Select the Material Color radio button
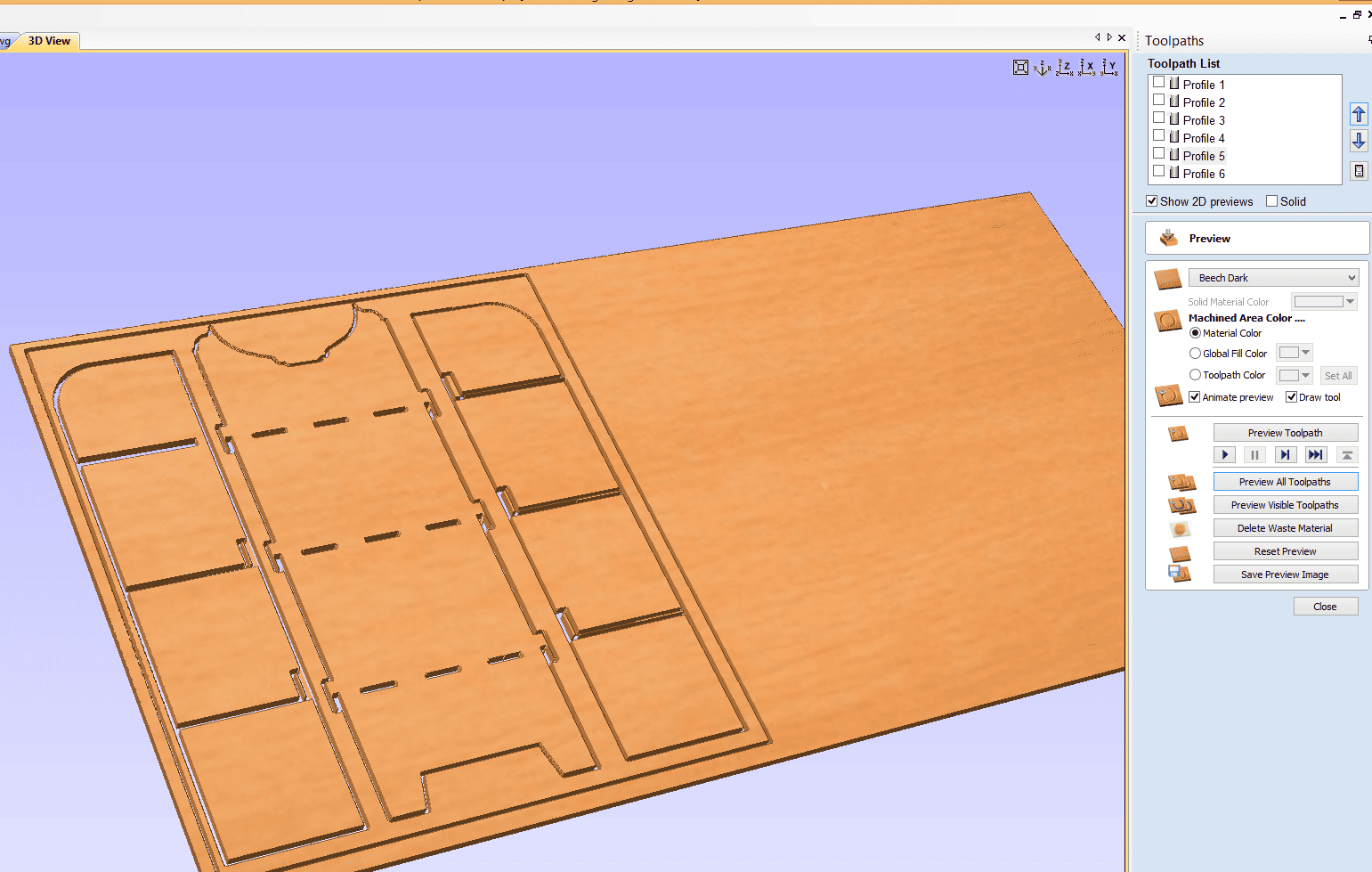The height and width of the screenshot is (872, 1372). [x=1195, y=333]
